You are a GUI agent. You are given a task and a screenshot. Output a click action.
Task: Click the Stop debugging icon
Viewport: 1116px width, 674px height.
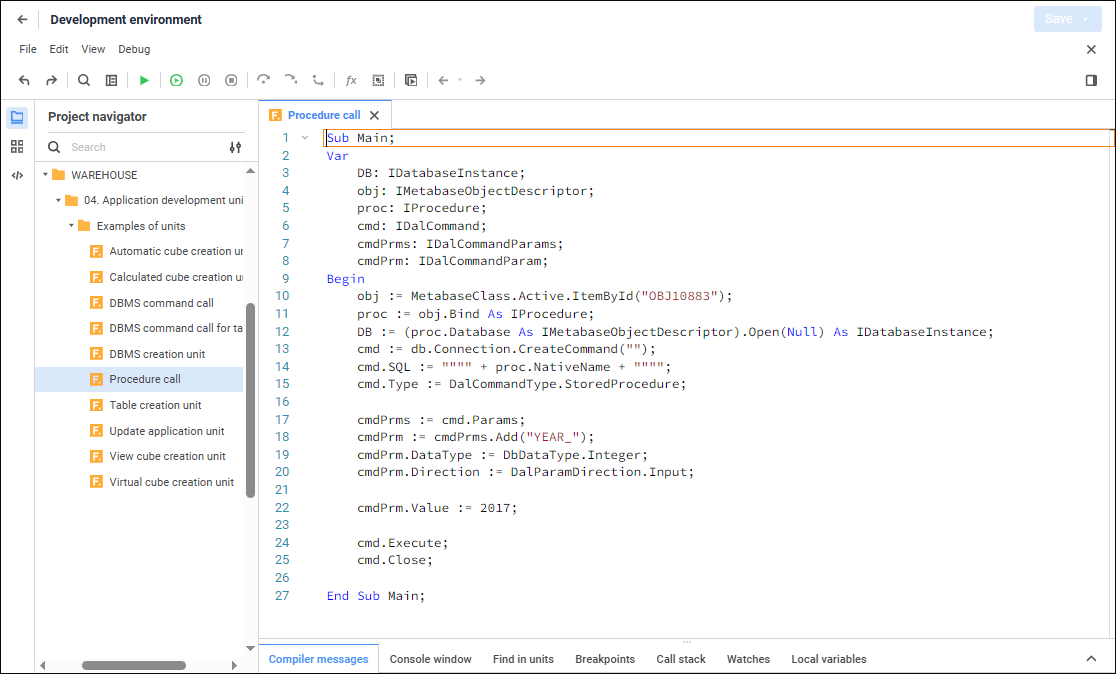231,80
